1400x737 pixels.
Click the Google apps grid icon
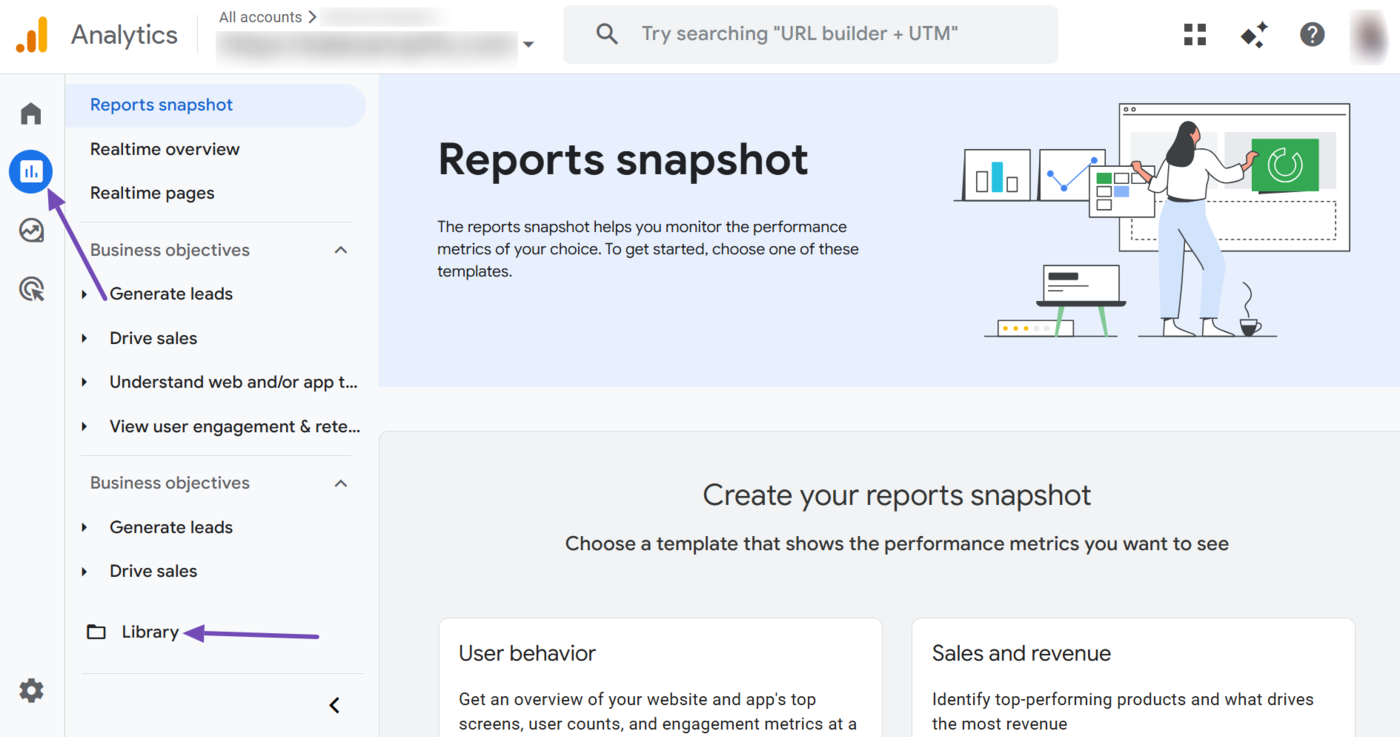pyautogui.click(x=1194, y=33)
